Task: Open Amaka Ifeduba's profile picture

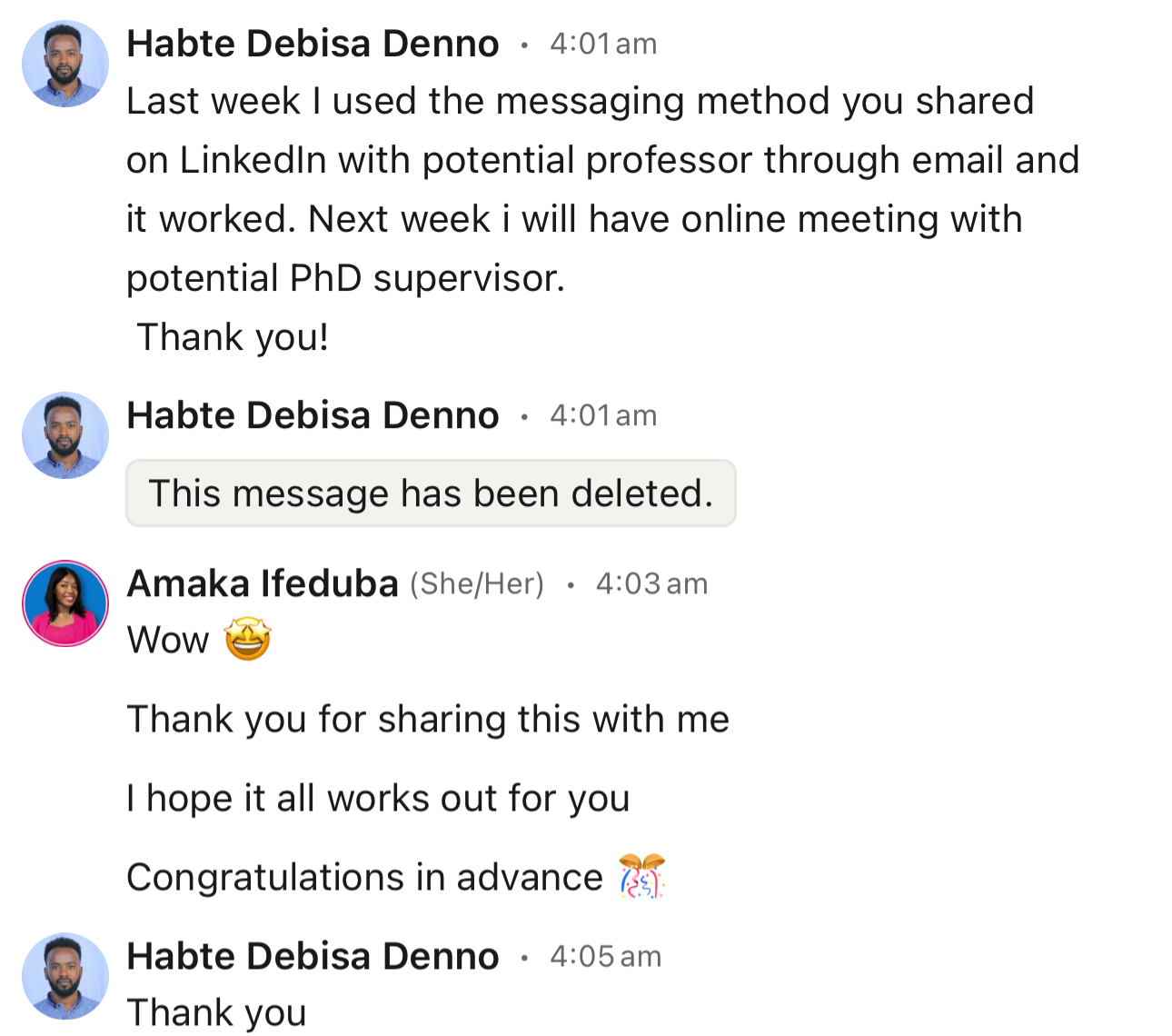Action: (65, 603)
